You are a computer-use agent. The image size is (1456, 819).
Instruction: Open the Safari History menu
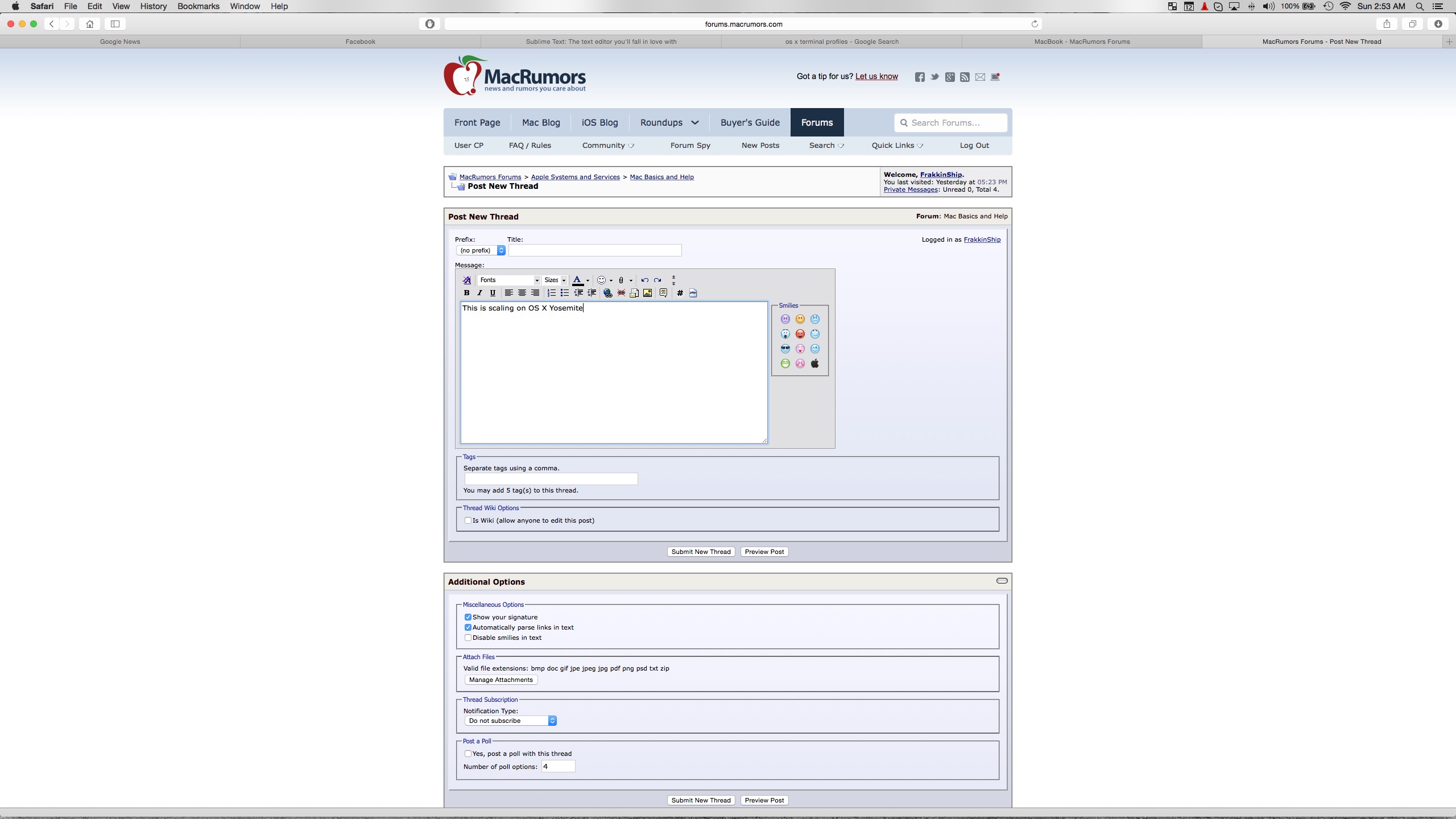click(x=154, y=6)
